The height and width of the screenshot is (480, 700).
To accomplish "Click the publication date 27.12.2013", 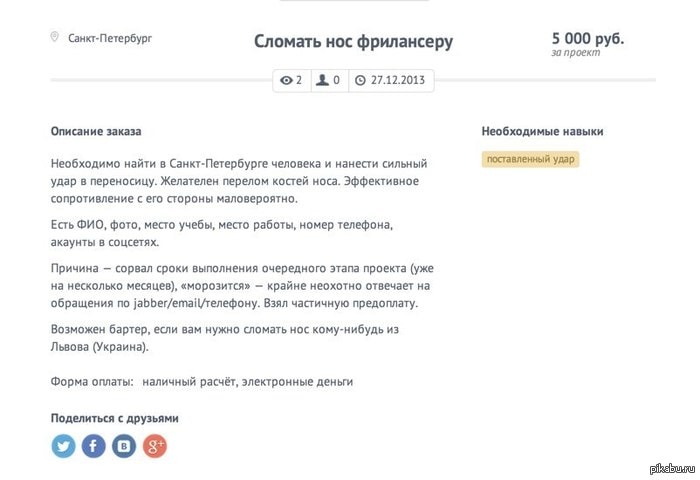I will (x=400, y=80).
